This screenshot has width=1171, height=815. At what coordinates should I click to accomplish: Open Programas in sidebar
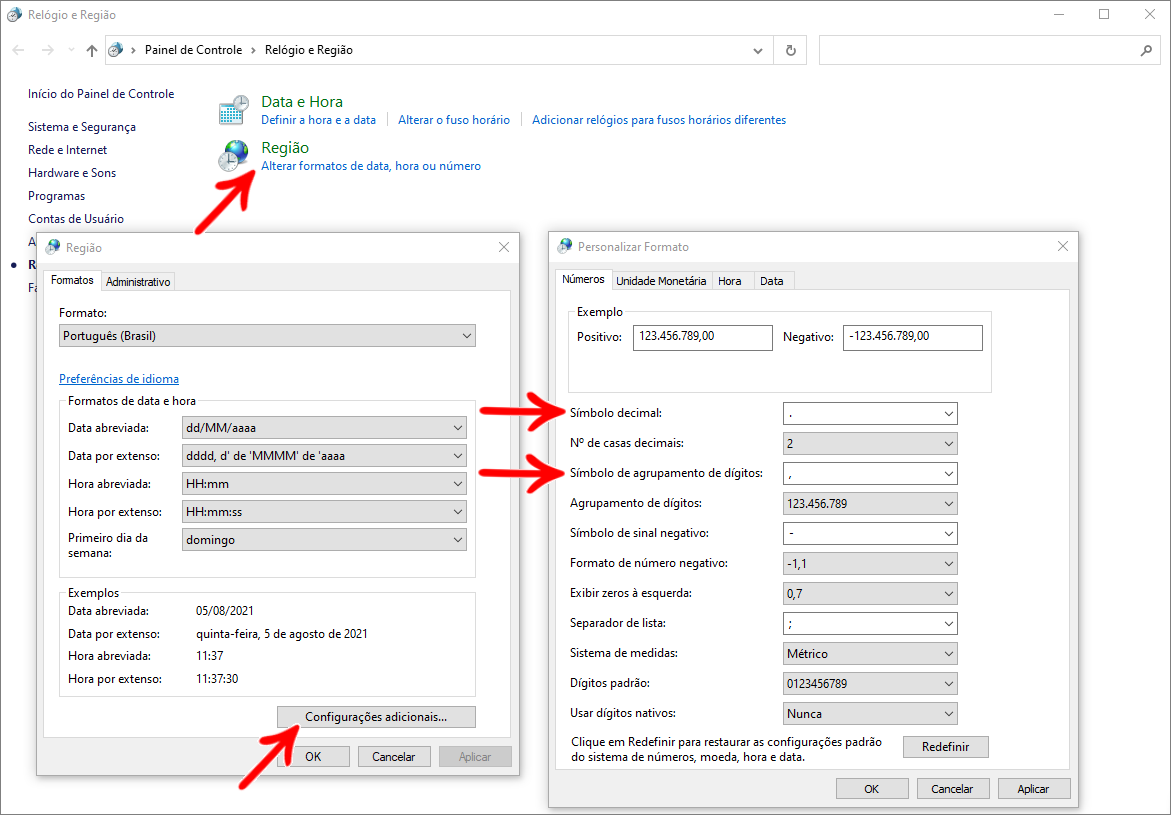pyautogui.click(x=57, y=196)
